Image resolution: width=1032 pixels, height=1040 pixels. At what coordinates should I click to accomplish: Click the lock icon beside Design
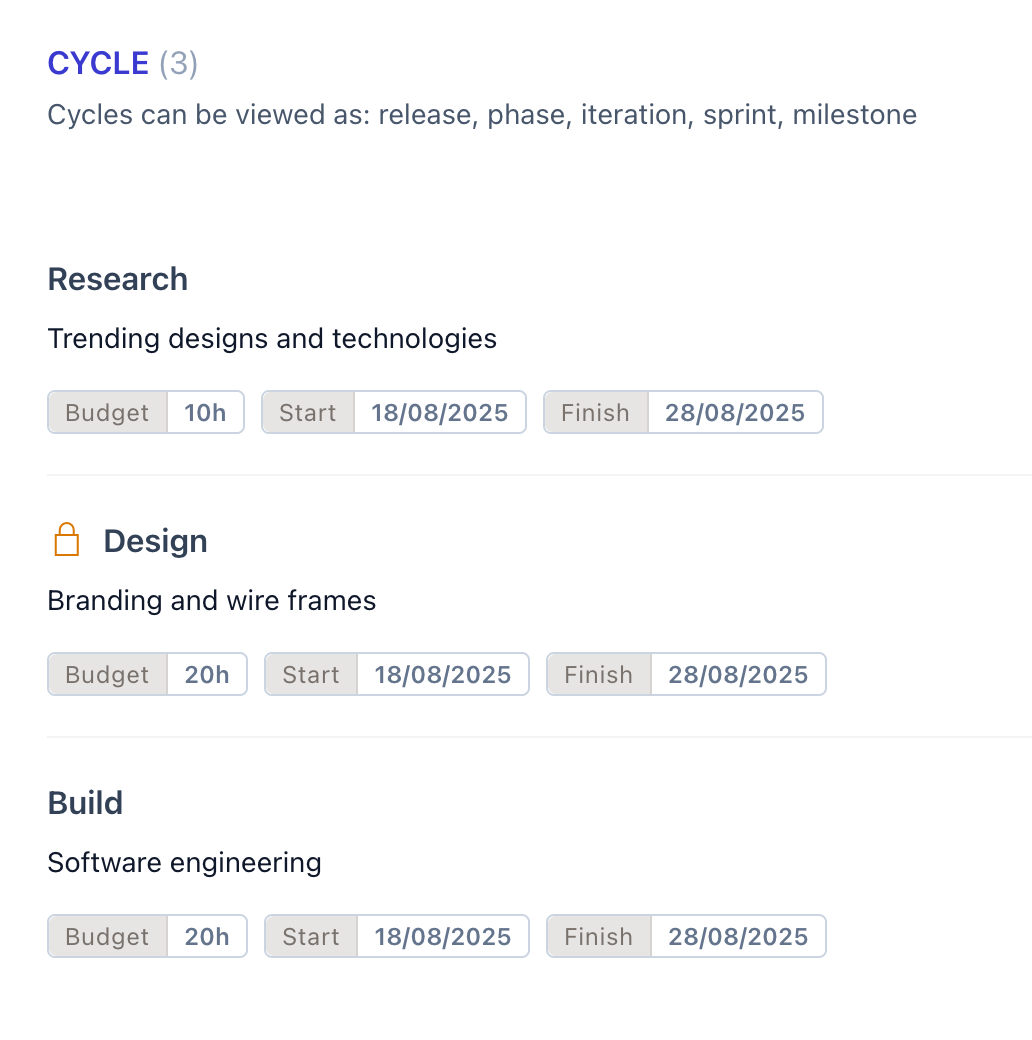tap(66, 541)
